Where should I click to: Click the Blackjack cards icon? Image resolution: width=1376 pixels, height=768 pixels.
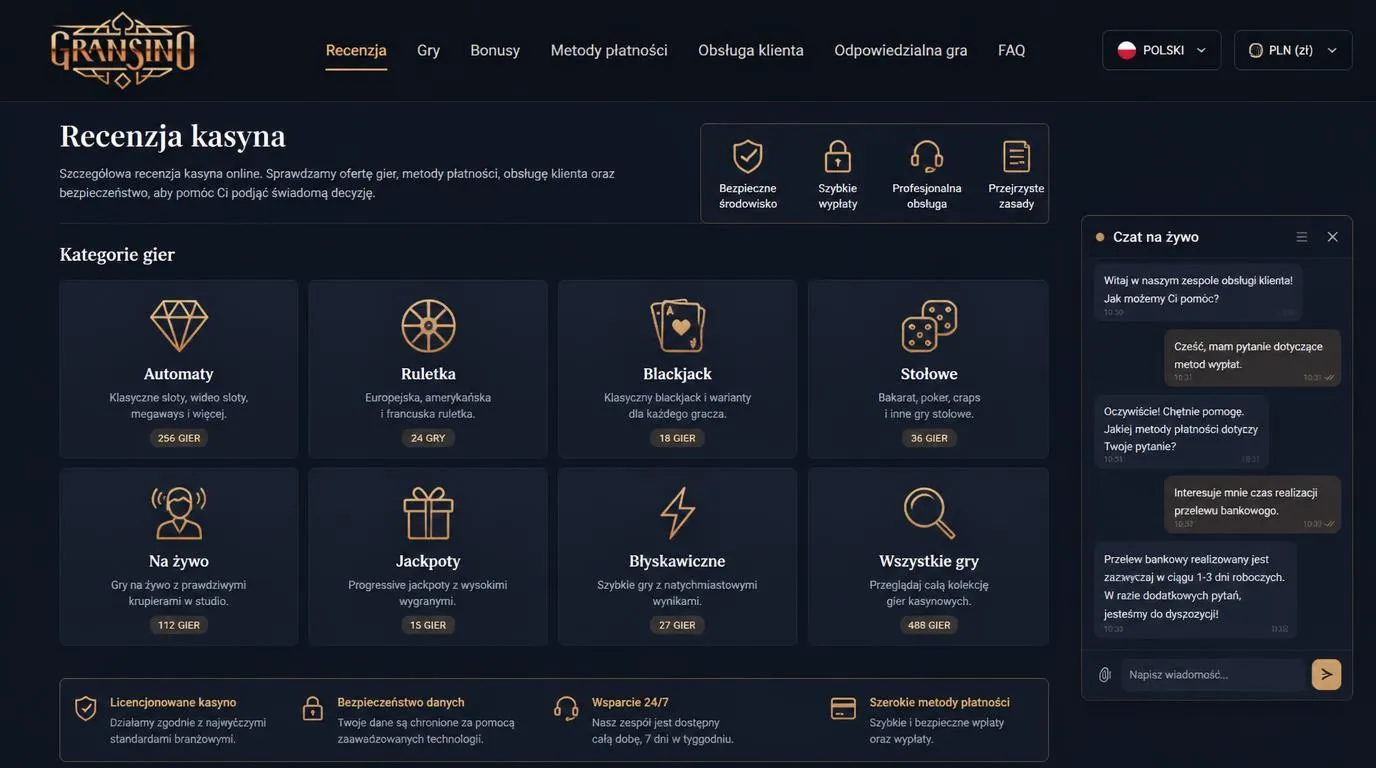(x=678, y=326)
